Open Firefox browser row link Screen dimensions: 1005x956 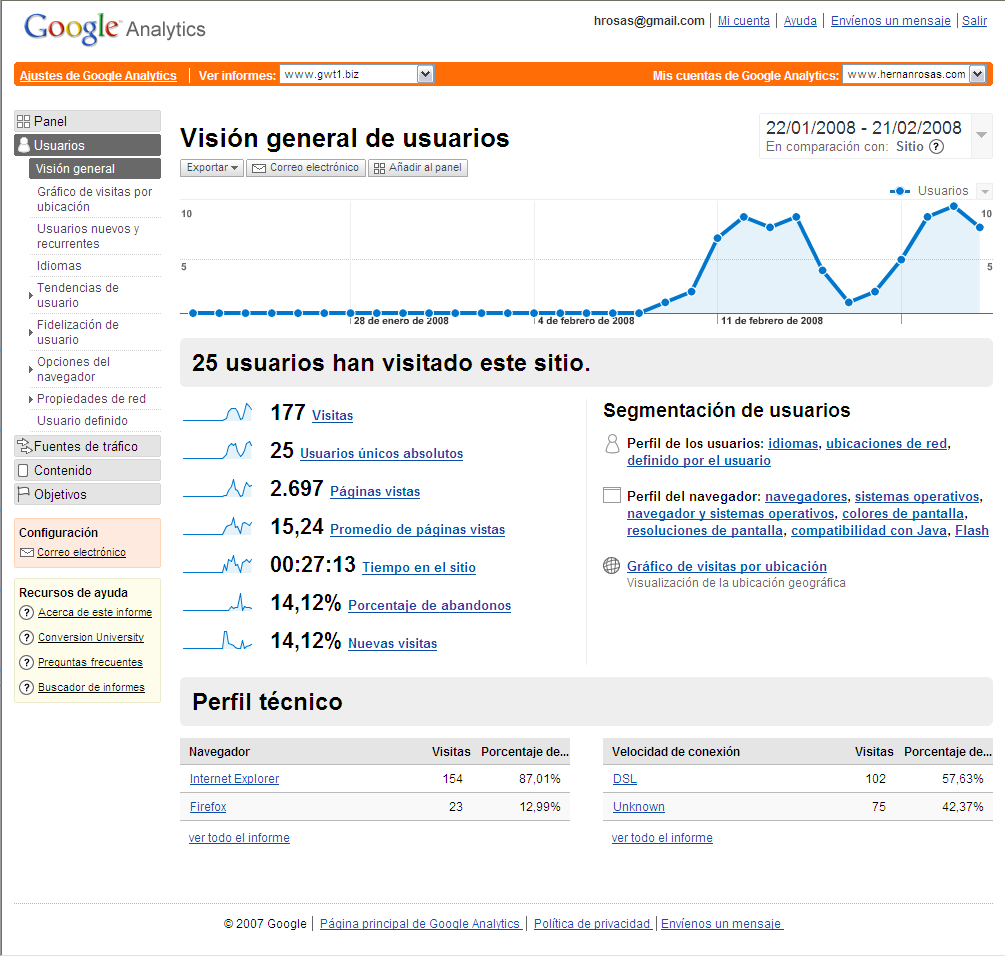(208, 807)
